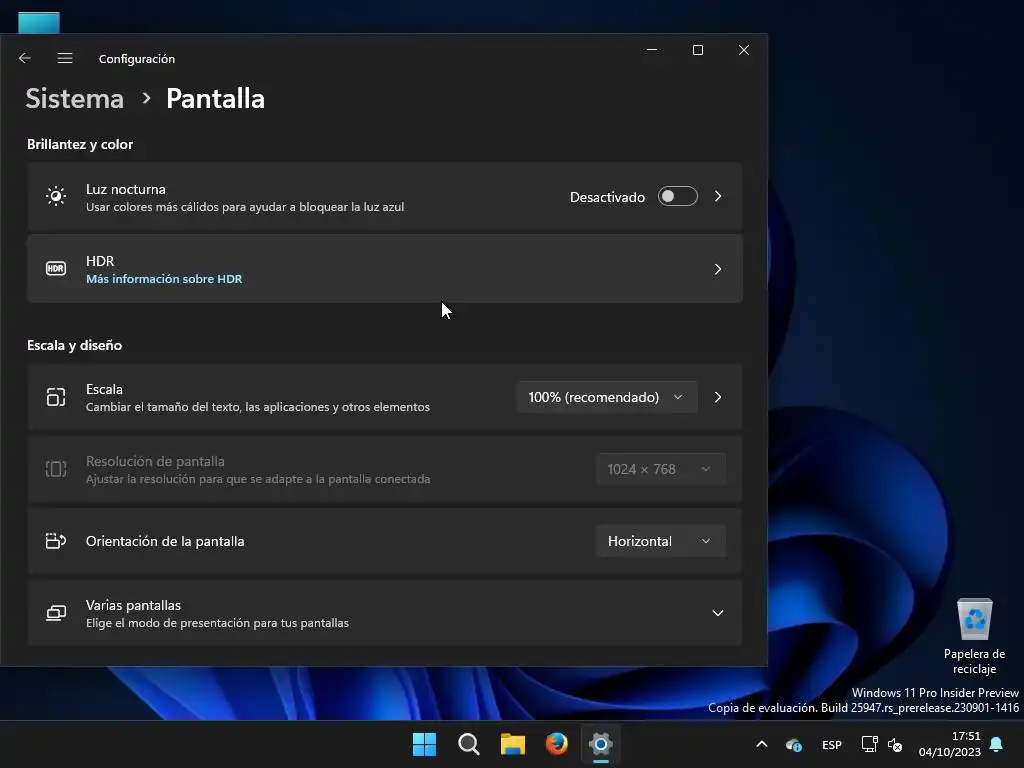
Task: Open taskbar Search
Action: click(468, 744)
